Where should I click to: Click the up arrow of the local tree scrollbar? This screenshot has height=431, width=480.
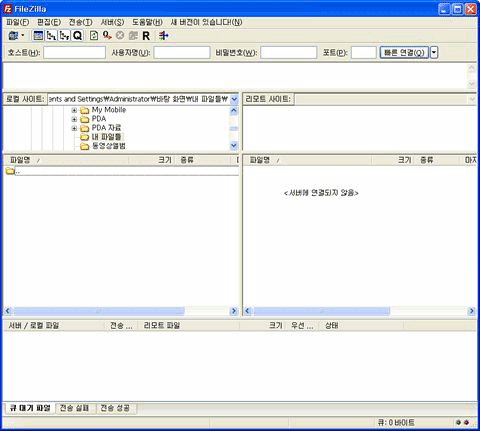(x=234, y=110)
